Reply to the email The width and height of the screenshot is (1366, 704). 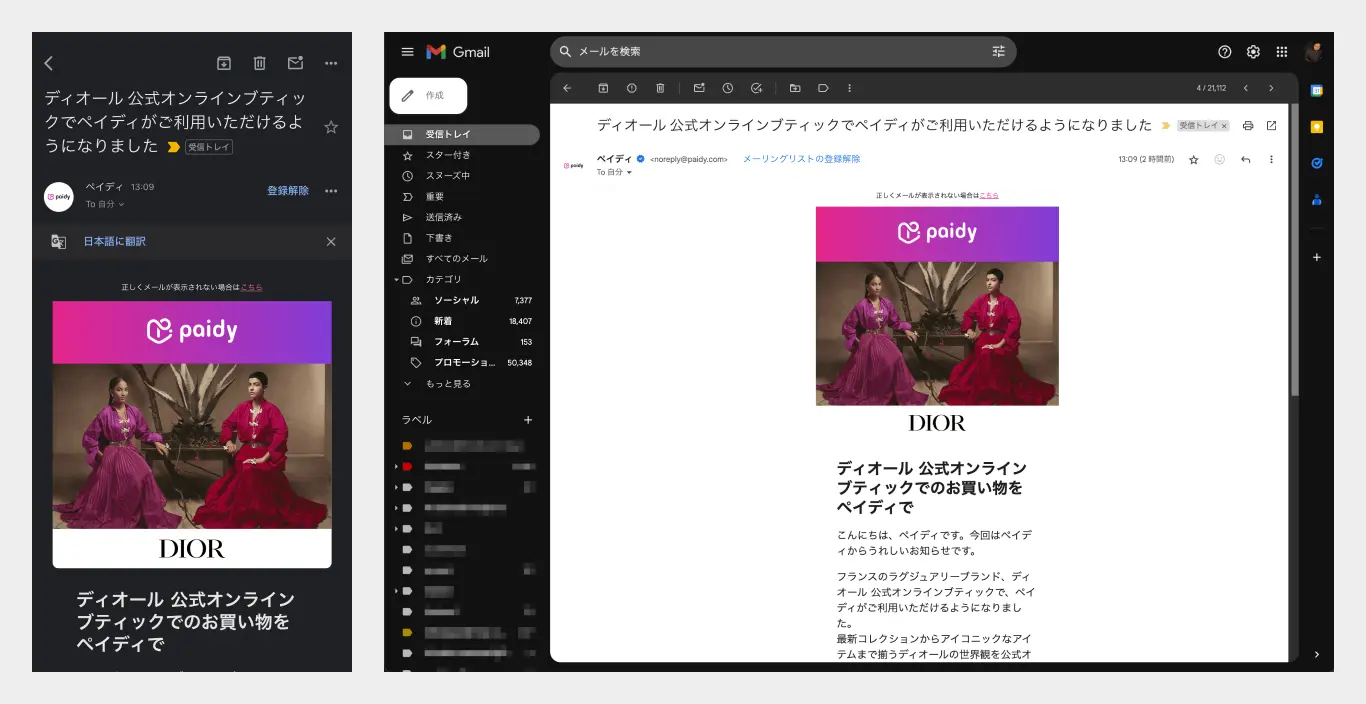[1245, 159]
